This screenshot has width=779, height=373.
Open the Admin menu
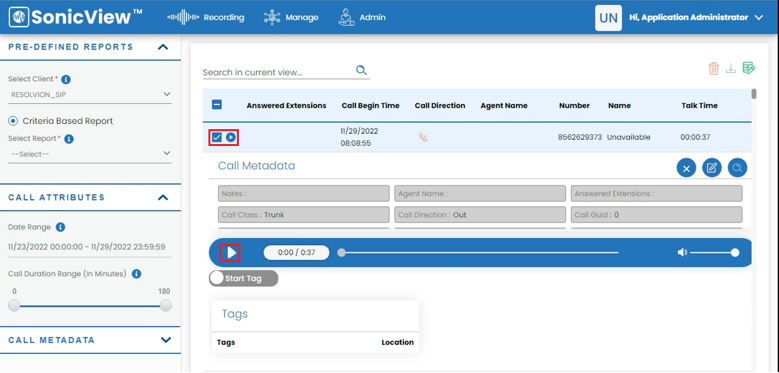point(362,17)
